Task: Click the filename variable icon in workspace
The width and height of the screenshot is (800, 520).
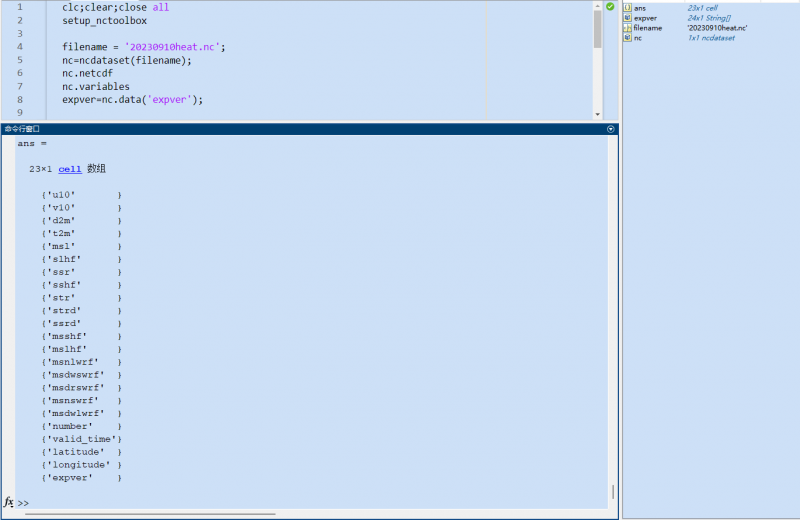Action: coord(627,28)
